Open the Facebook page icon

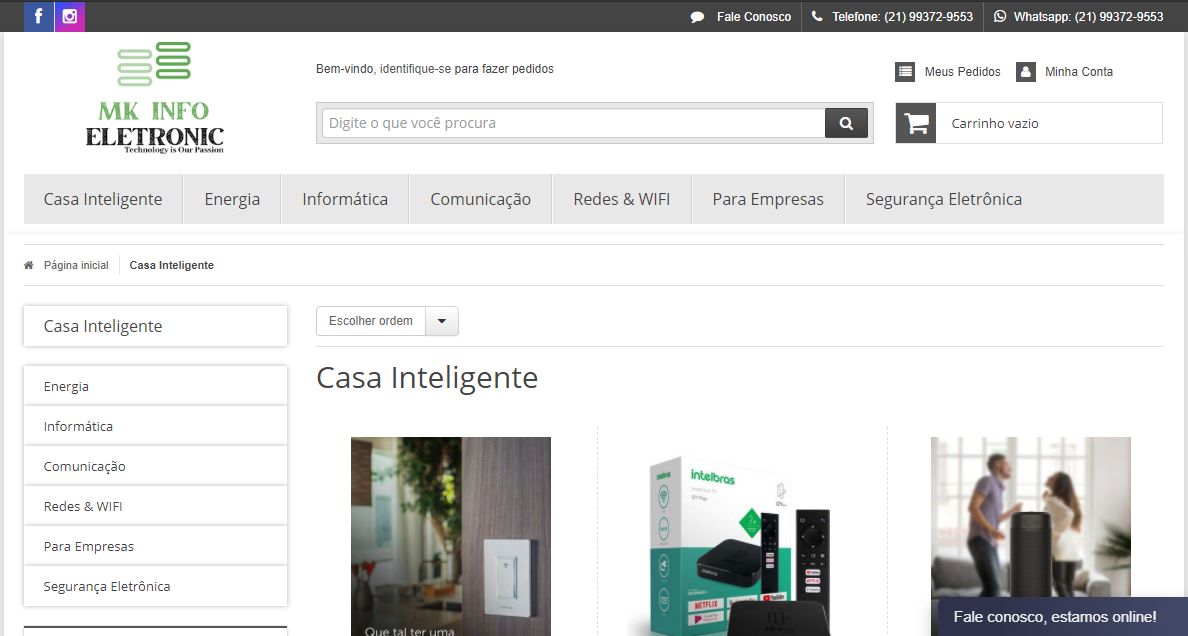(x=38, y=16)
